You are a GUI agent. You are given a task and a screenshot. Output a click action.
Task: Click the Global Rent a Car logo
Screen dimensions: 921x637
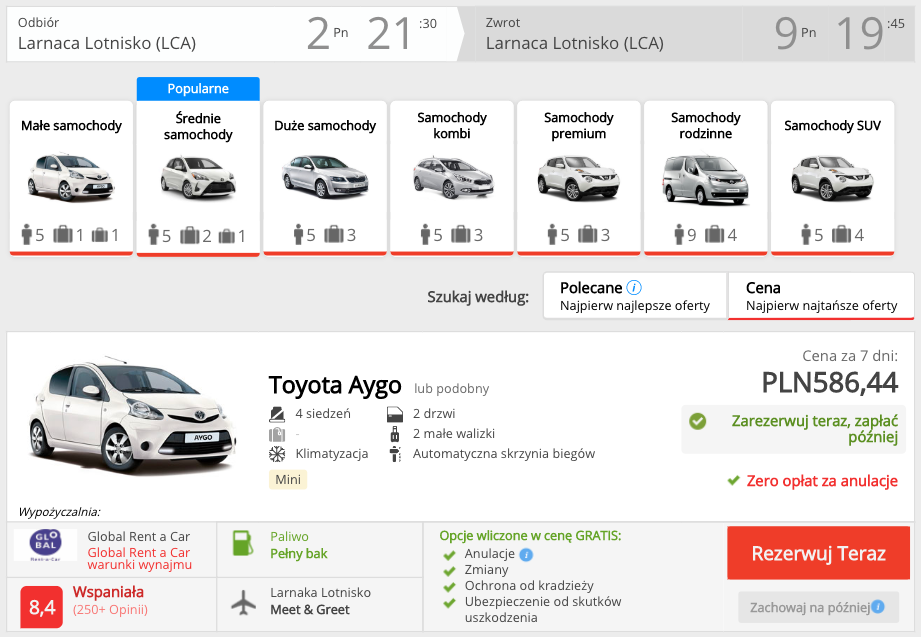45,545
